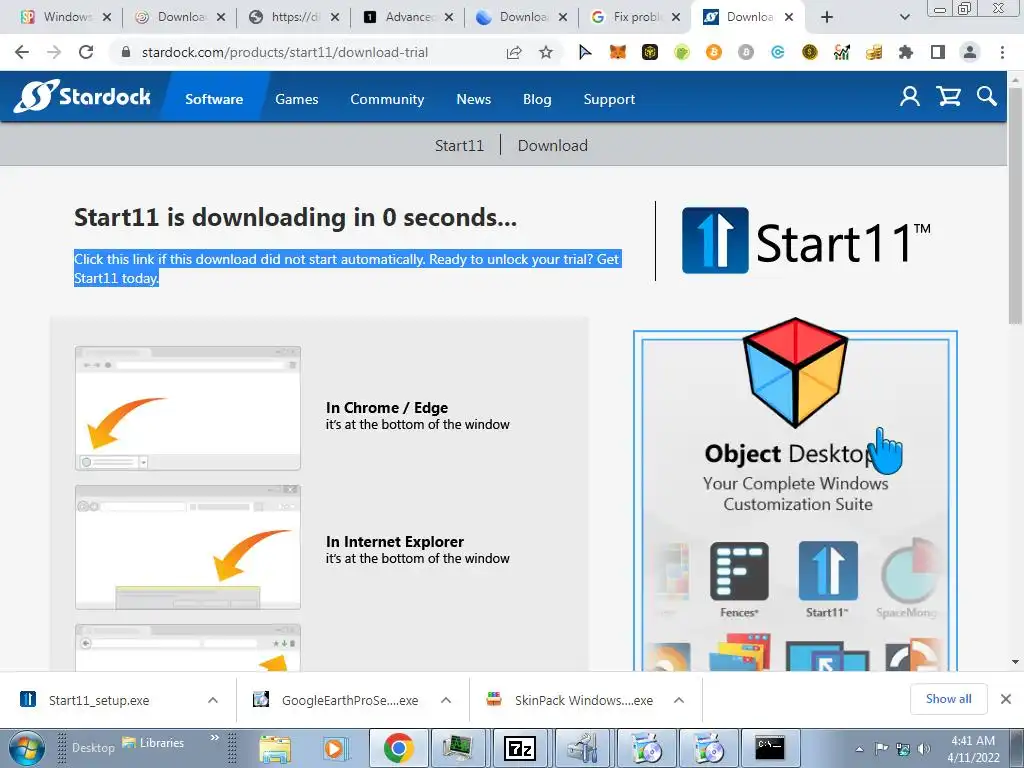
Task: Open a new browser tab
Action: point(826,17)
